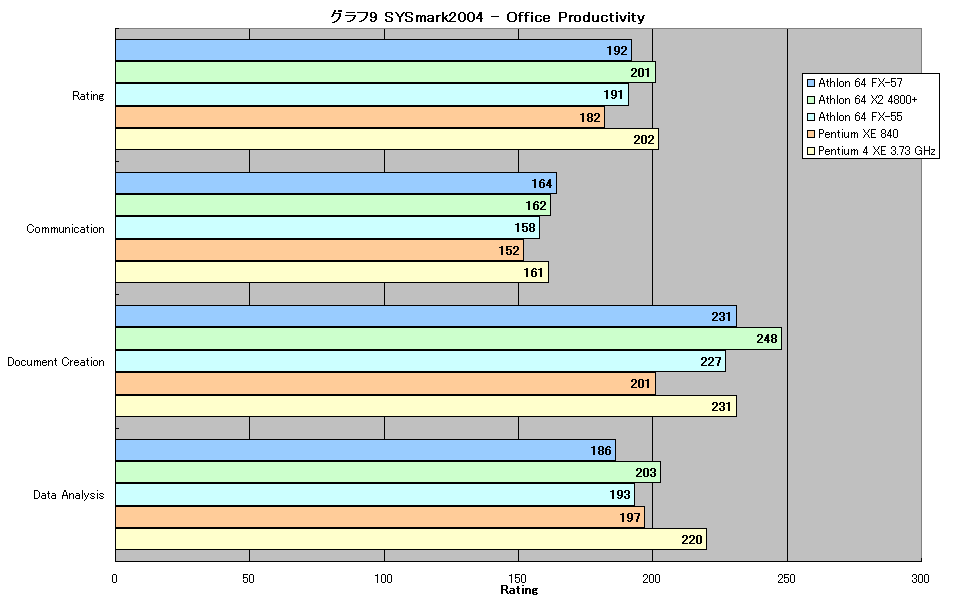Select the Rating bar valued 192
Screen dimensions: 970x604
tap(374, 50)
